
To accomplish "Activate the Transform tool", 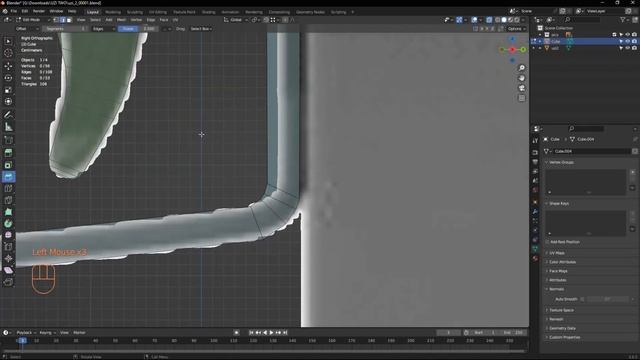I will click(8, 102).
